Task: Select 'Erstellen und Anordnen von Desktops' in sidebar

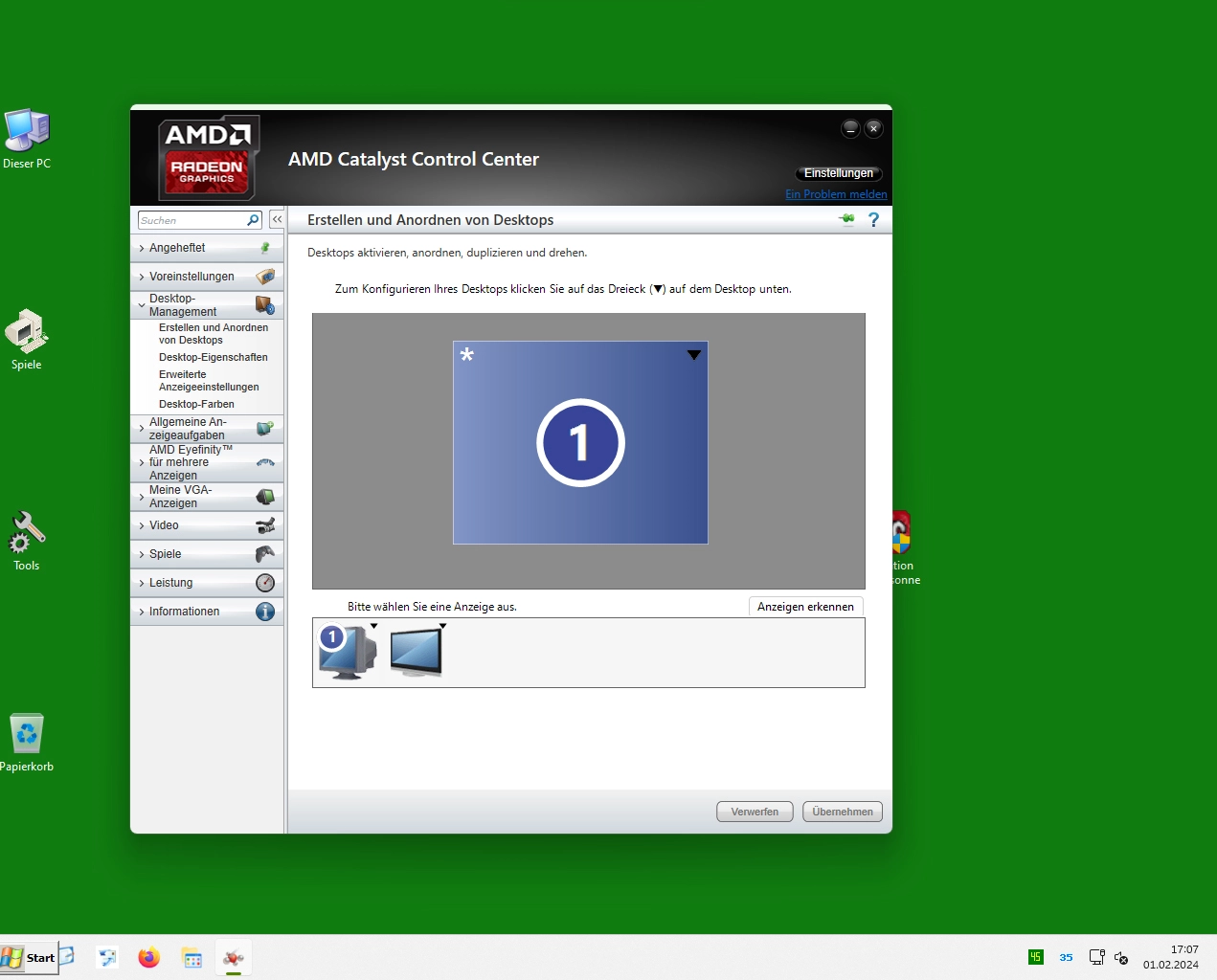Action: point(214,334)
